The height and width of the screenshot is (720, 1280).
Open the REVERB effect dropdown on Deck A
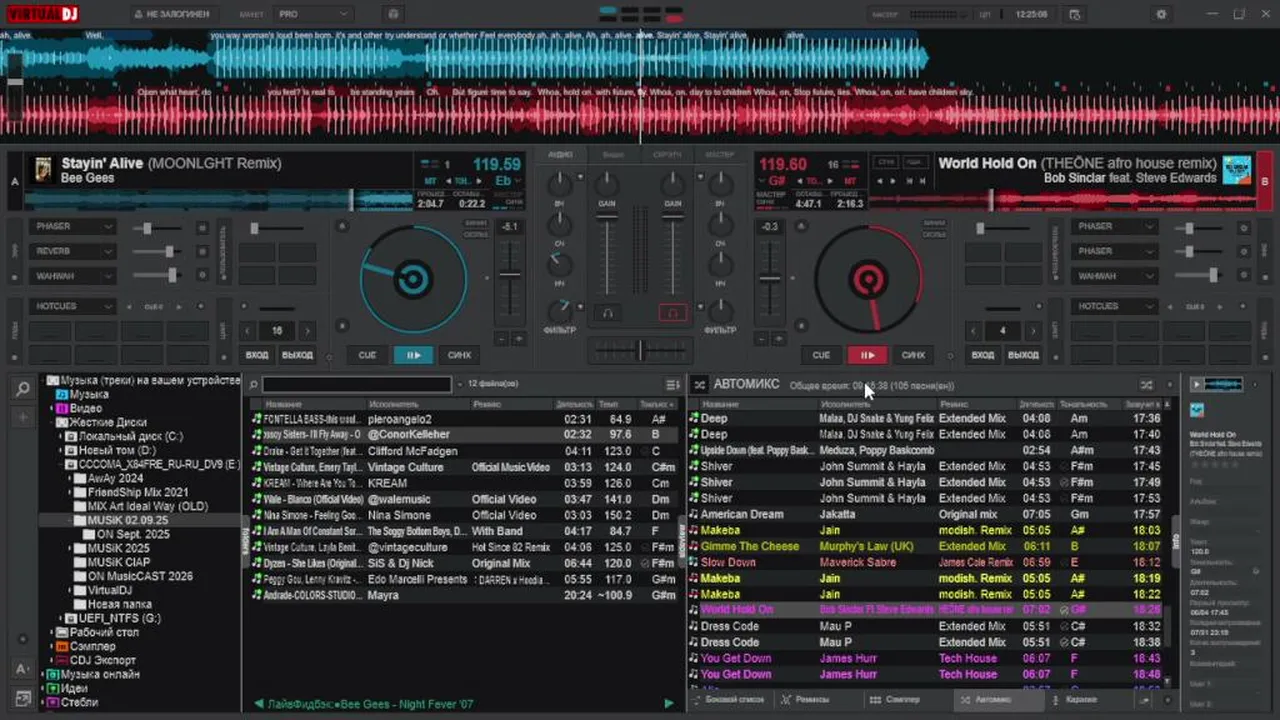[72, 251]
